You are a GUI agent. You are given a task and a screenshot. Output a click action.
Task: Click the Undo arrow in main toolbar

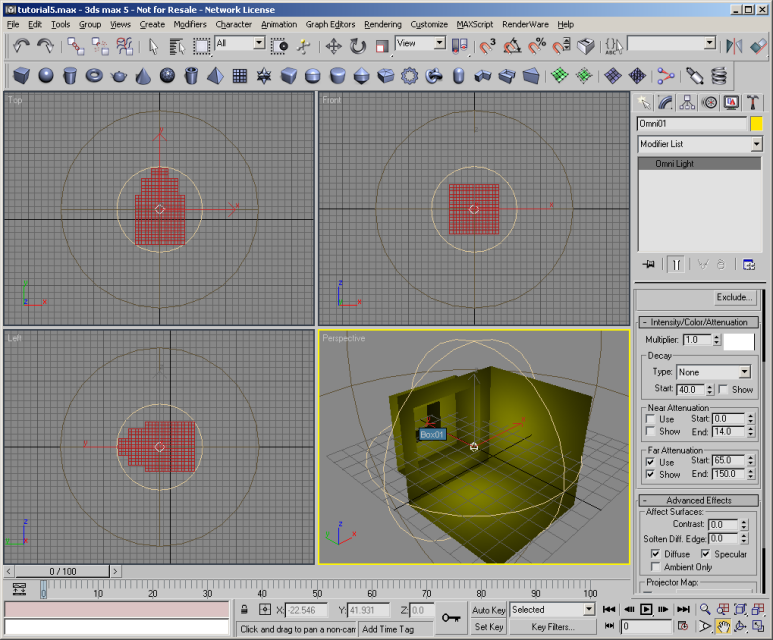tap(21, 45)
